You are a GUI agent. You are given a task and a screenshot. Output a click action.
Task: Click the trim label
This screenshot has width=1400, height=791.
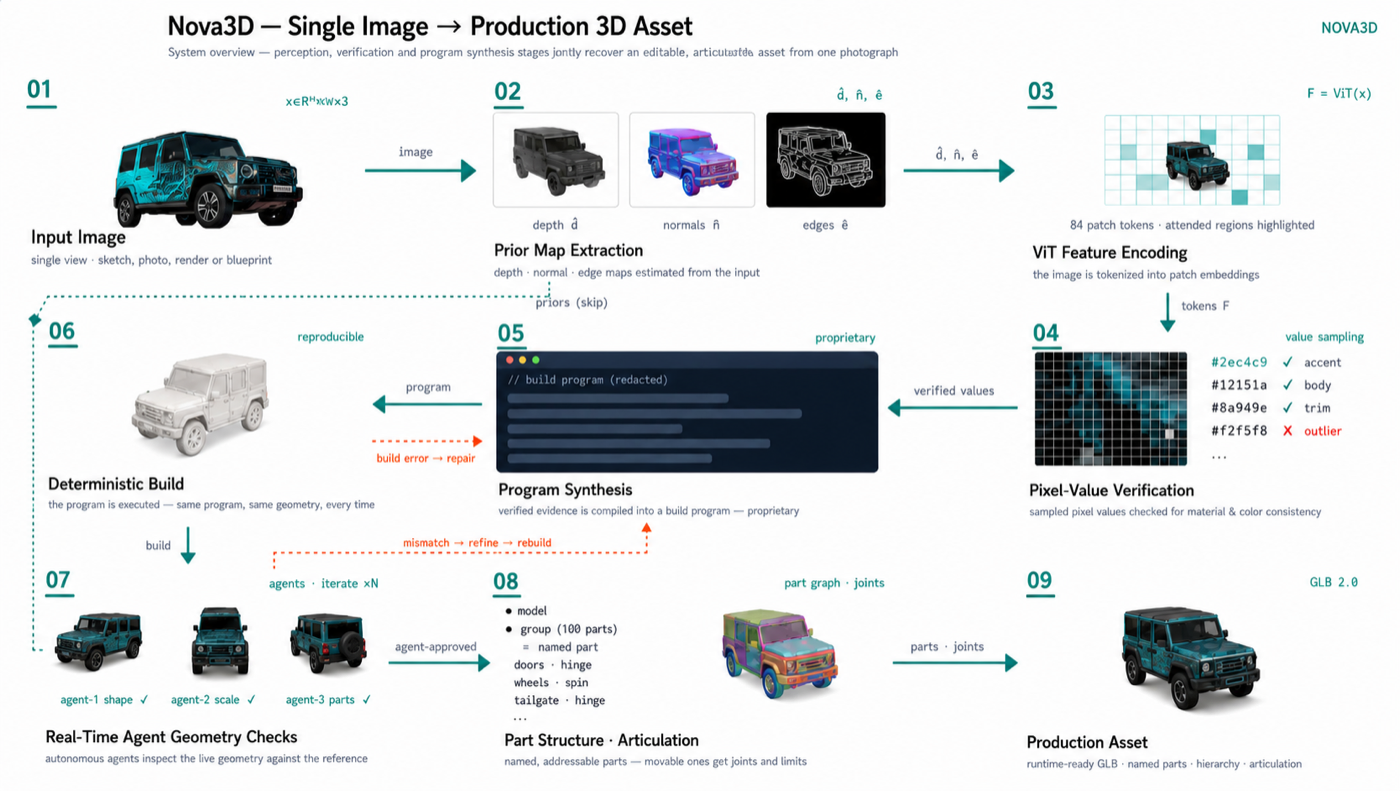[1317, 408]
